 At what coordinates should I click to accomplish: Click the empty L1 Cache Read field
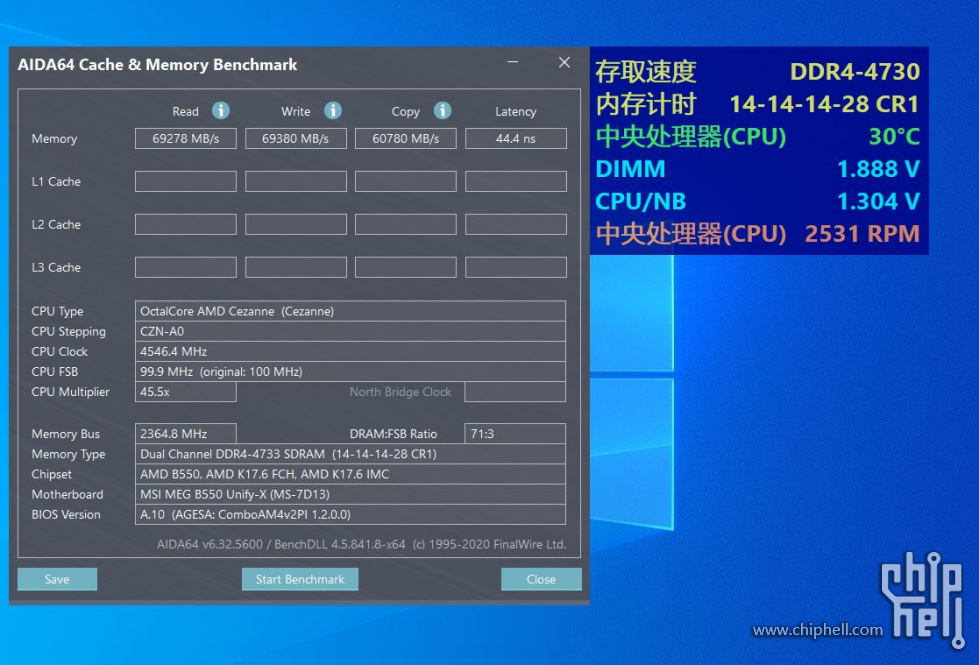[186, 182]
